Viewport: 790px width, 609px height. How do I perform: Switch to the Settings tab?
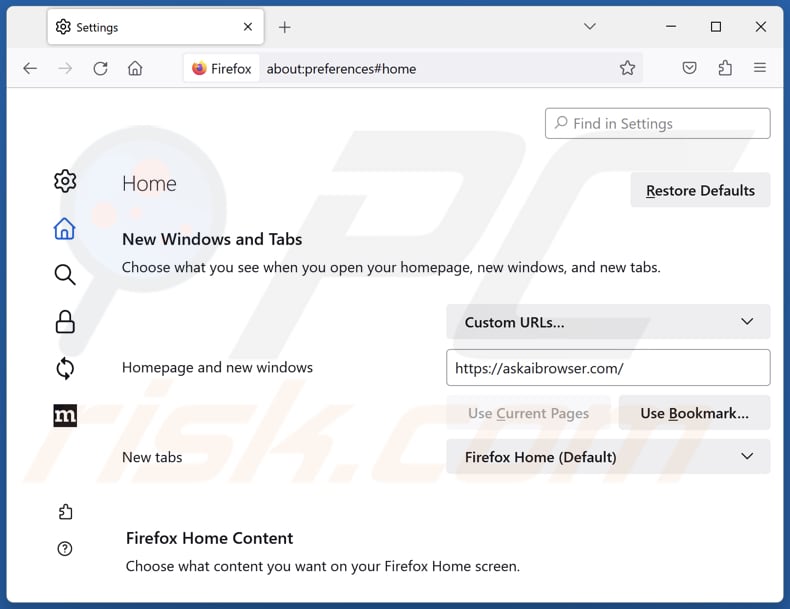point(140,27)
